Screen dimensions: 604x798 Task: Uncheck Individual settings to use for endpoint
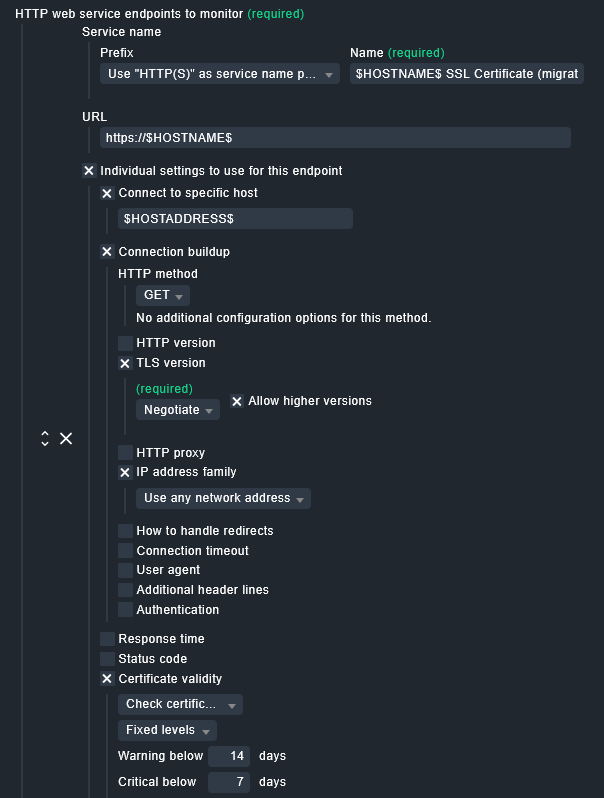tap(89, 171)
